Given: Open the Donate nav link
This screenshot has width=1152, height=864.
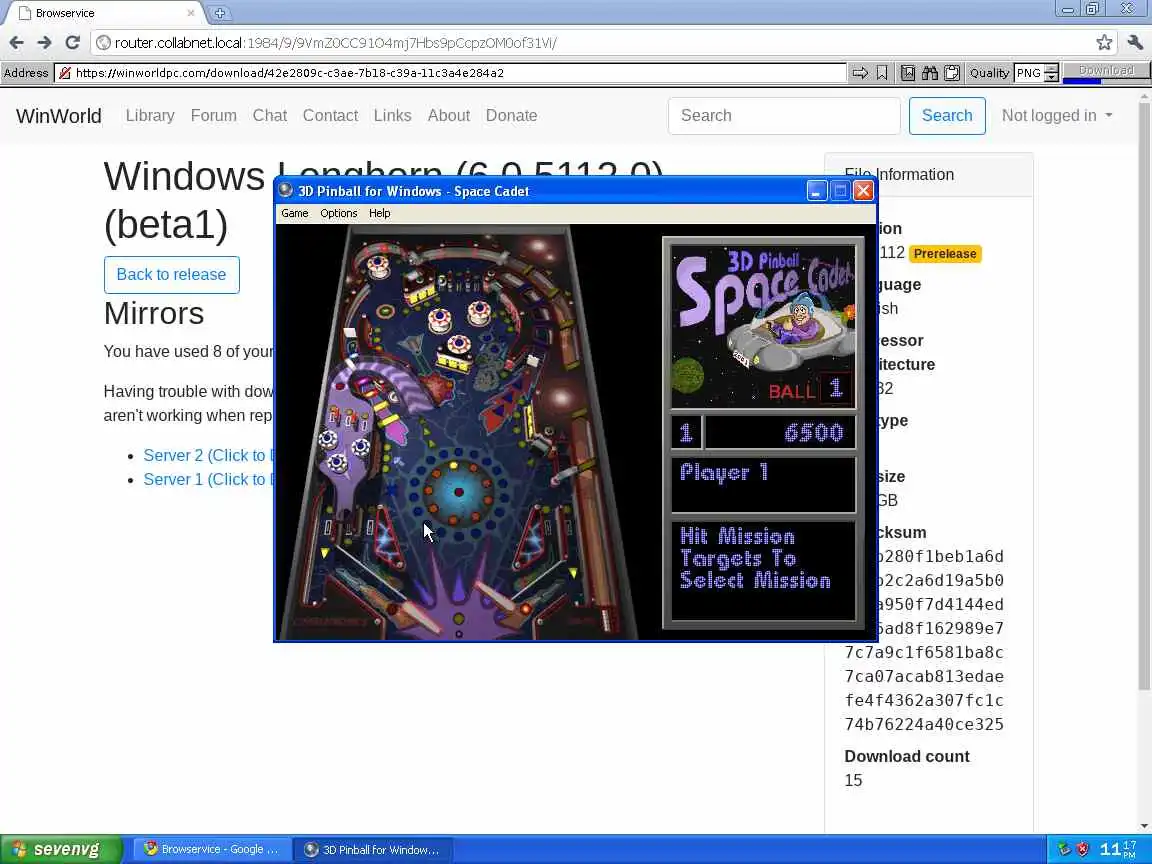Looking at the screenshot, I should pyautogui.click(x=511, y=115).
